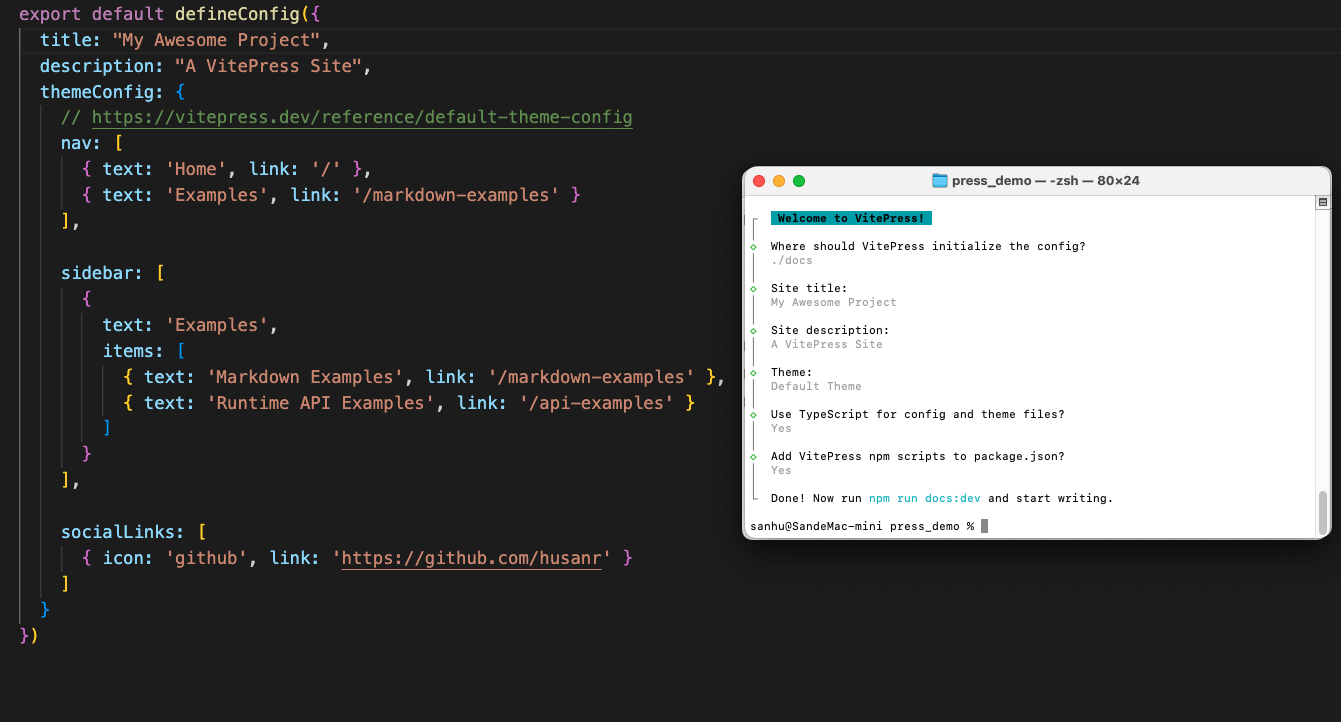Click the 'sidebar' key in code
Viewport: 1341px width, 722px height.
pos(97,273)
